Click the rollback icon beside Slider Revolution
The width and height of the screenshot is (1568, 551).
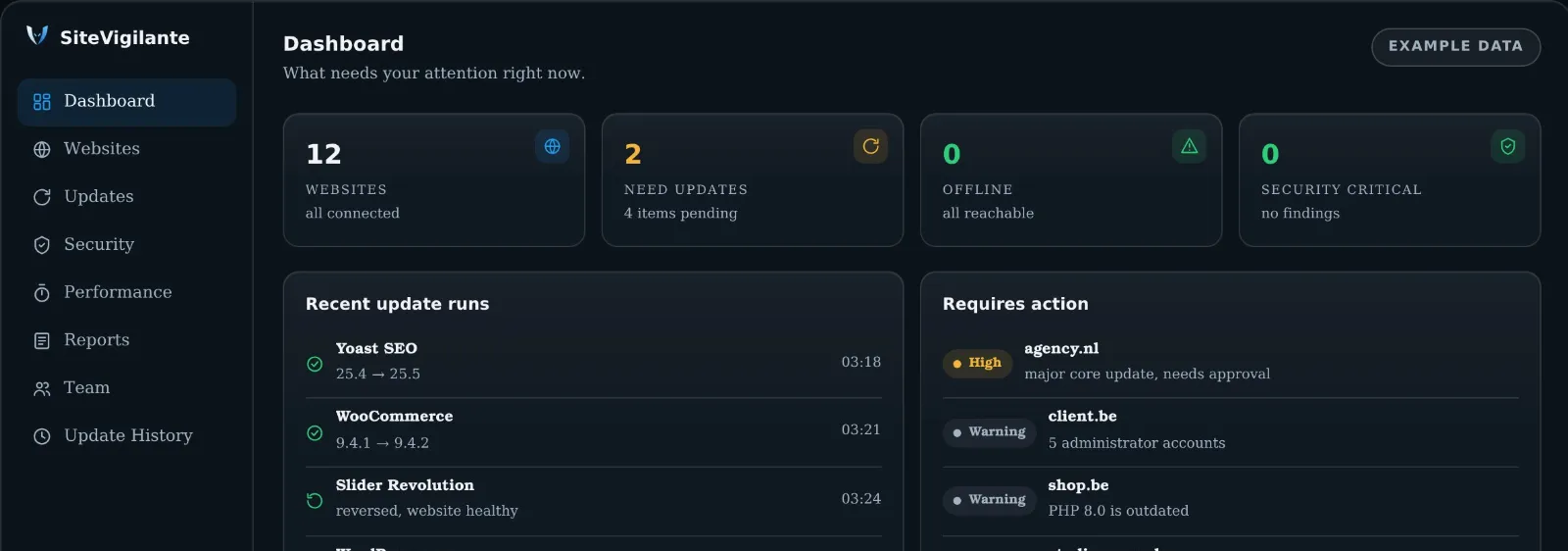tap(315, 500)
